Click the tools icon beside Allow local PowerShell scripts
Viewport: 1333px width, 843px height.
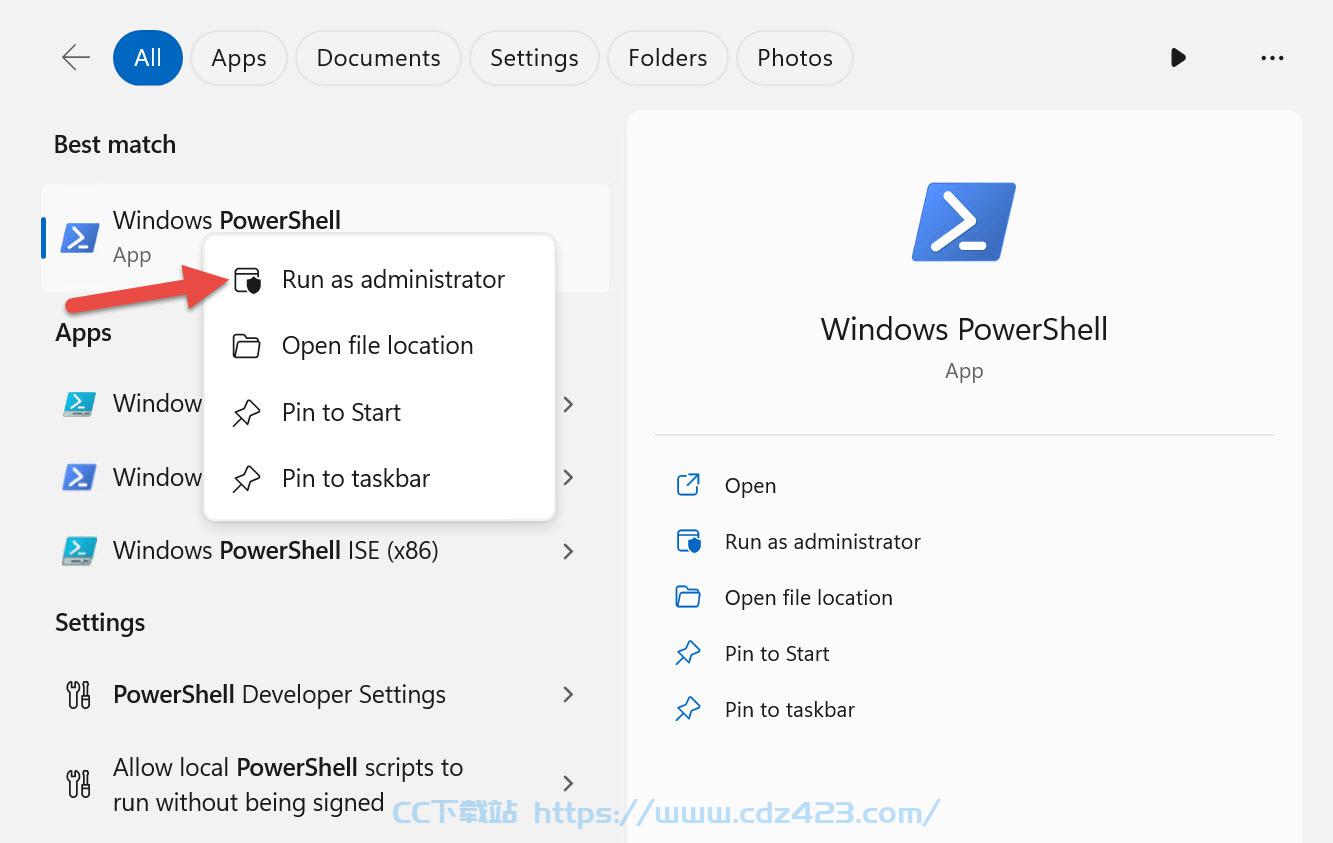[79, 784]
